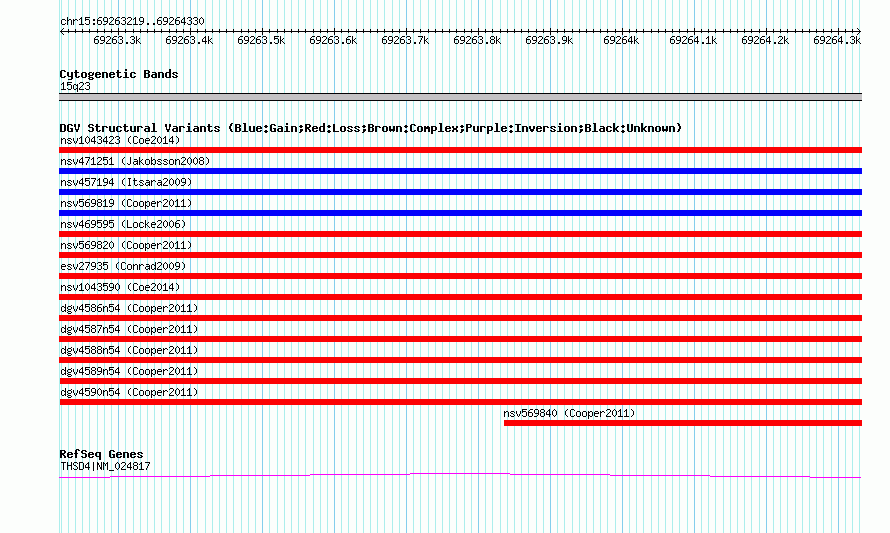Select the dgv4589n54 (Cooper2011) variant label
Viewport: 890px width, 533px height.
(129, 371)
